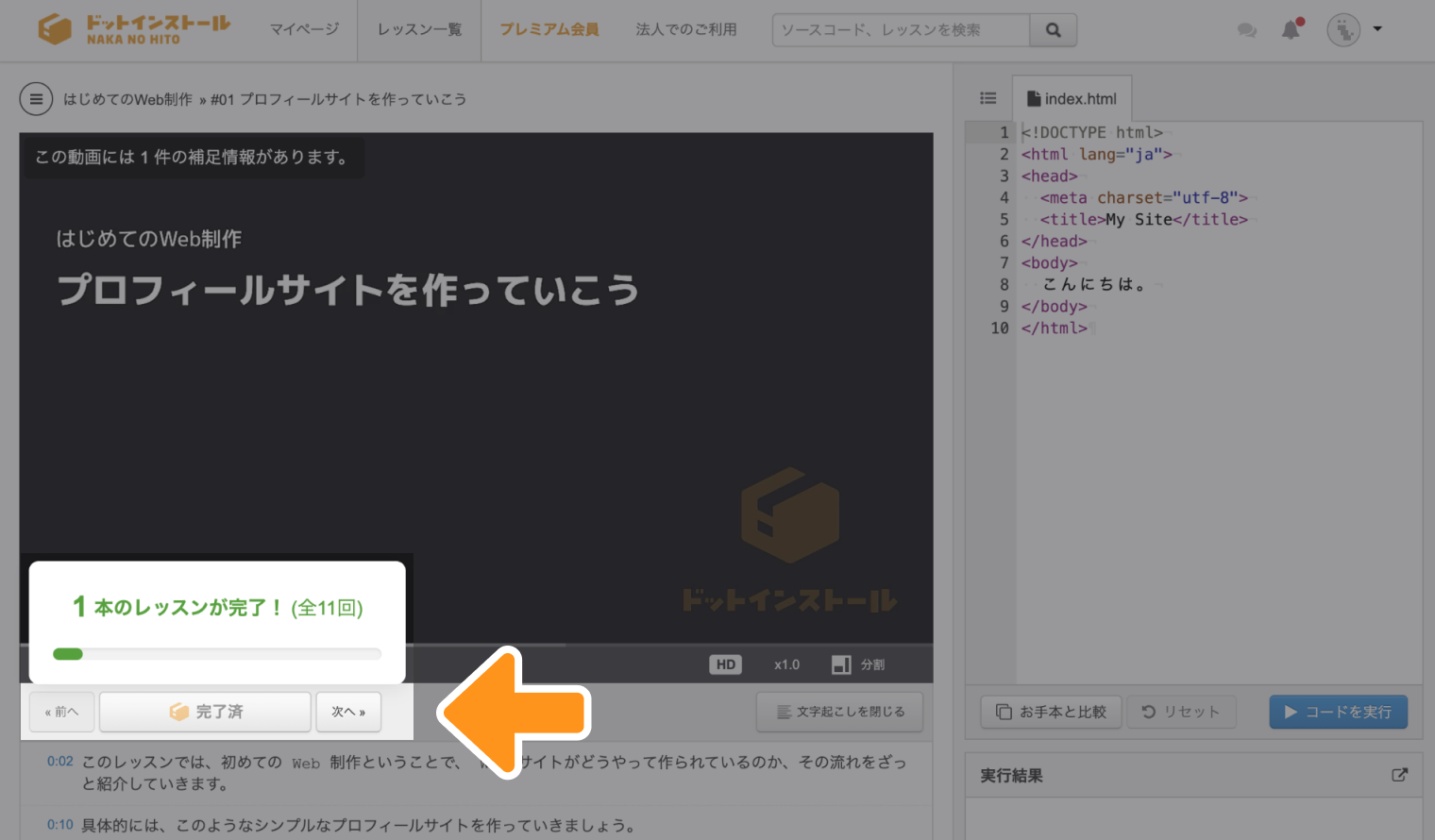Go to マイページ in the navigation
1435x840 pixels.
coord(304,30)
